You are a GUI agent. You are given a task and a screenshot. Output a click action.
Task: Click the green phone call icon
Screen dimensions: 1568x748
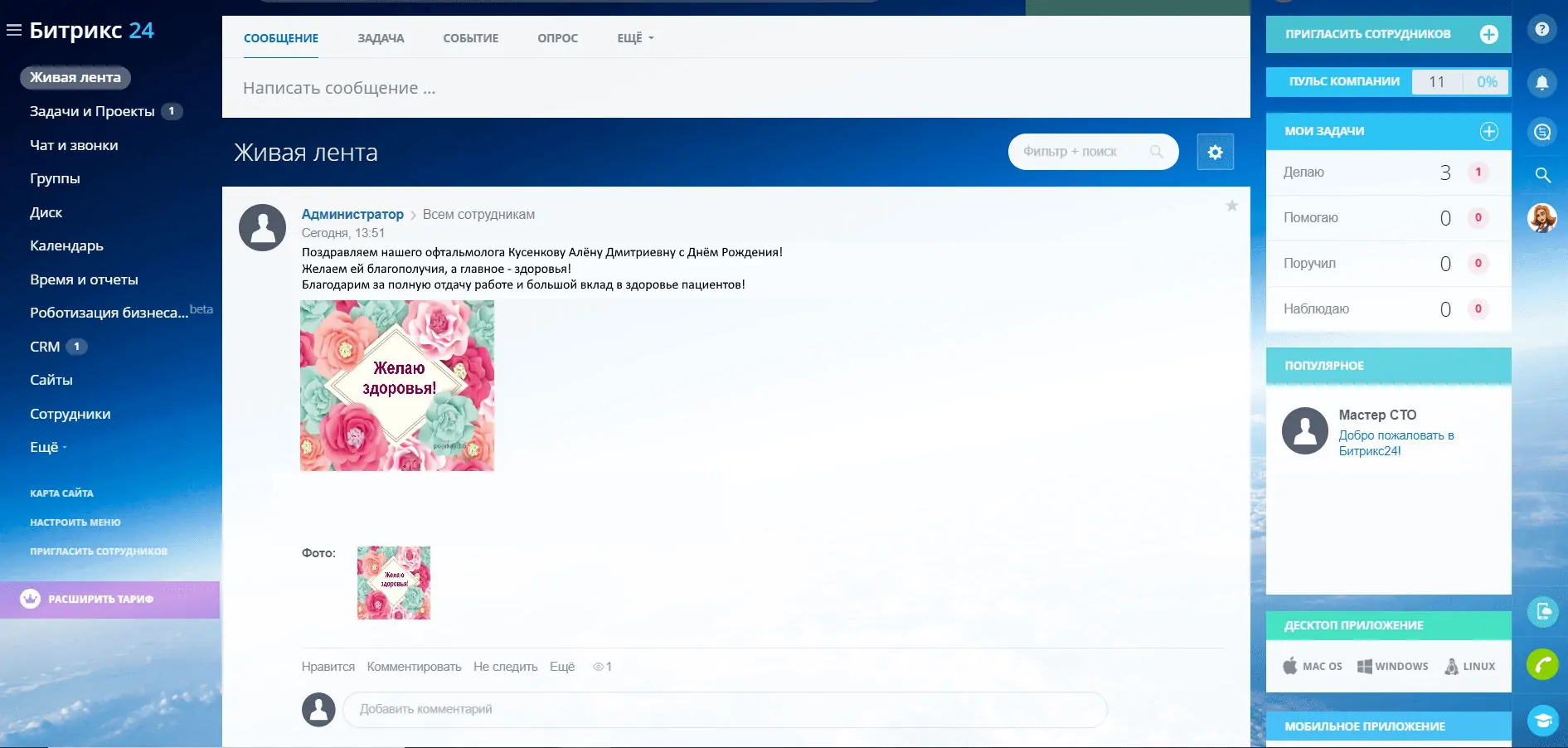pos(1542,664)
